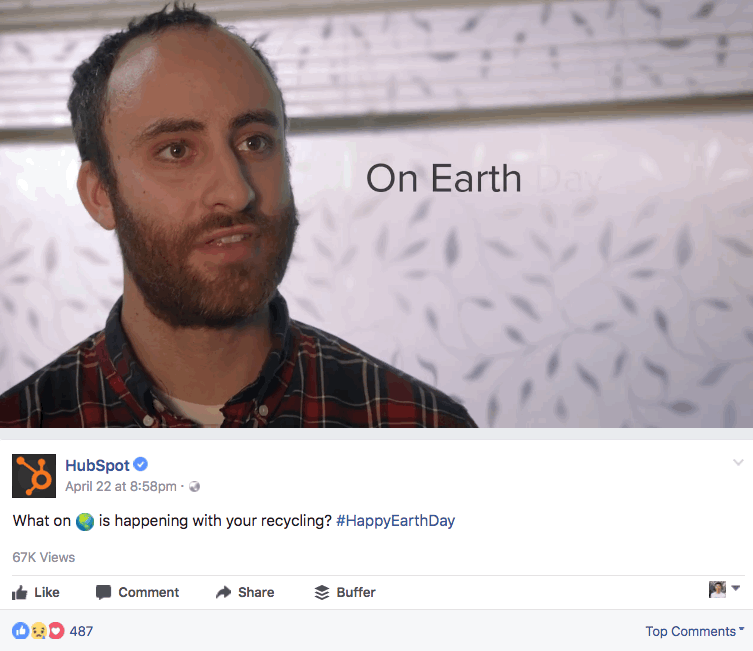Open the post options chevron menu
The width and height of the screenshot is (753, 651).
point(738,462)
